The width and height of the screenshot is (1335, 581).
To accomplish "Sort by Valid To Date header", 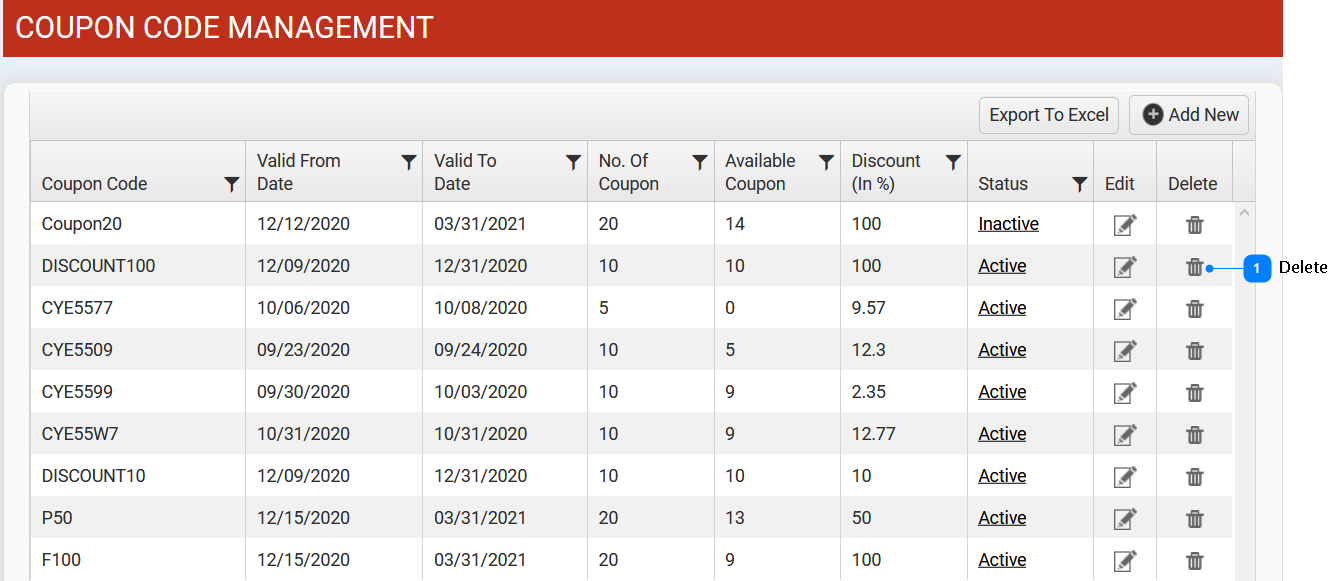I will coord(465,172).
